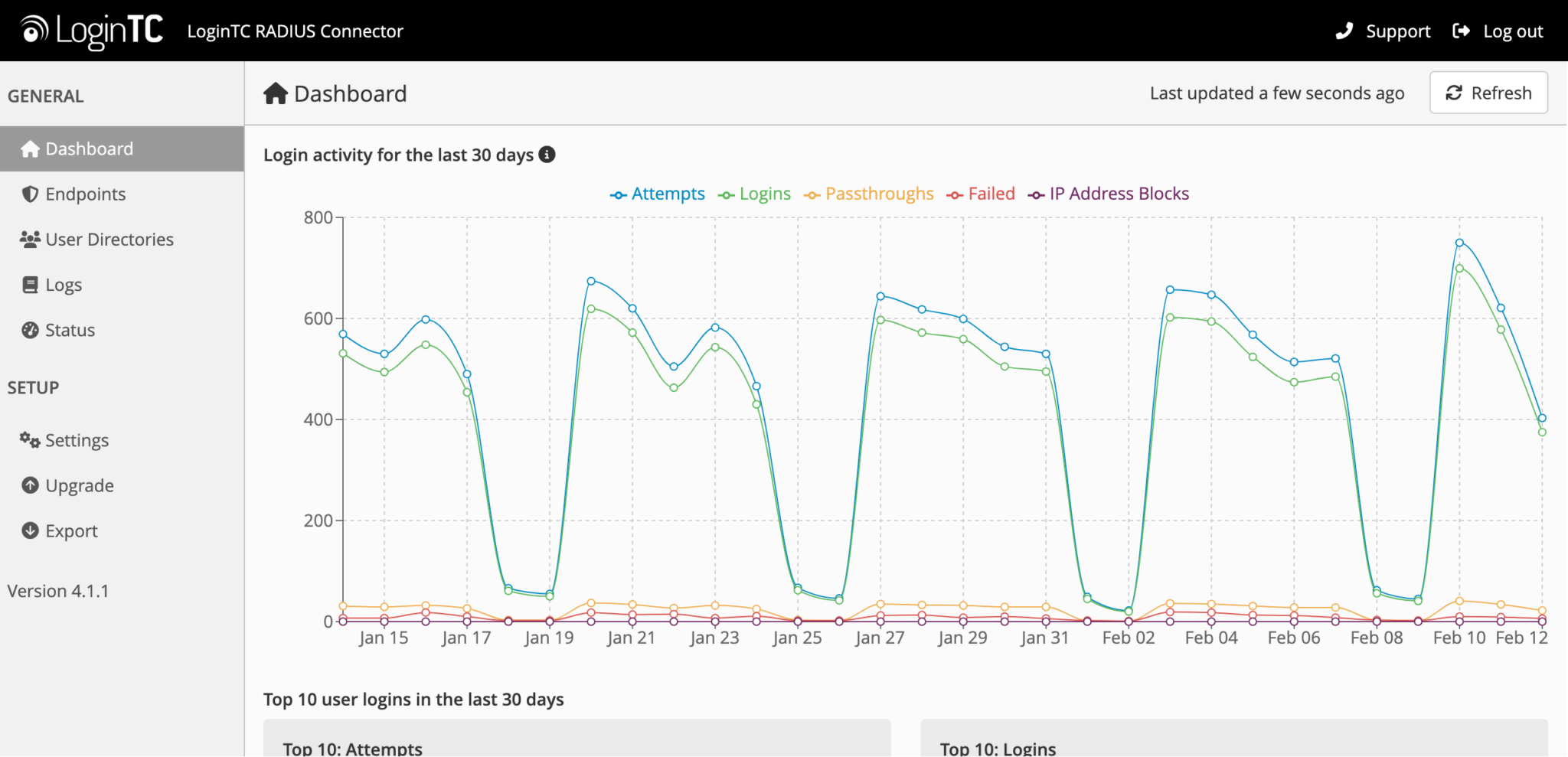Select Dashboard in the sidebar menu
1568x757 pixels.
tap(90, 148)
